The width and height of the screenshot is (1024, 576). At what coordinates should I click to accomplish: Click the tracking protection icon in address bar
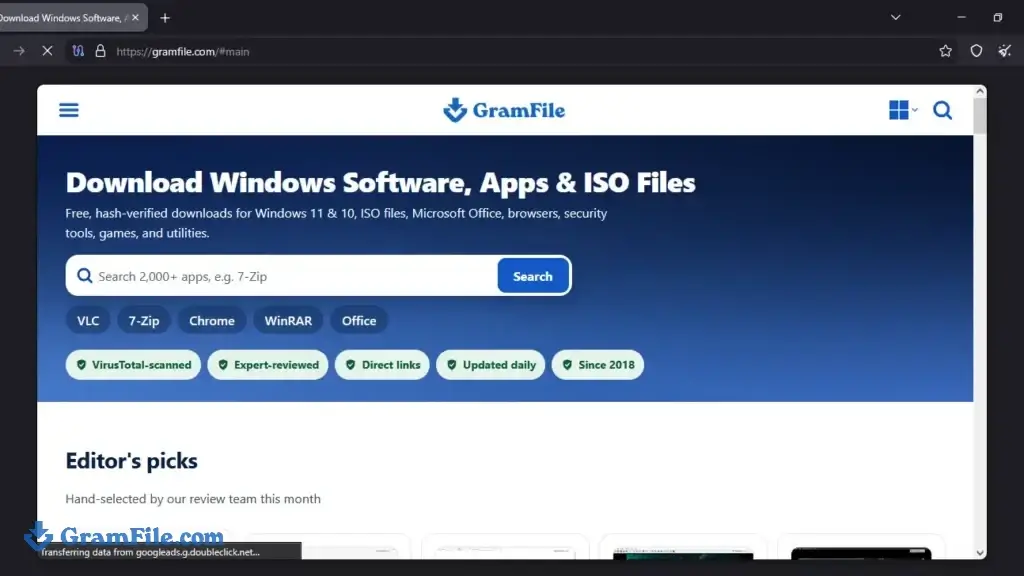pyautogui.click(x=78, y=51)
